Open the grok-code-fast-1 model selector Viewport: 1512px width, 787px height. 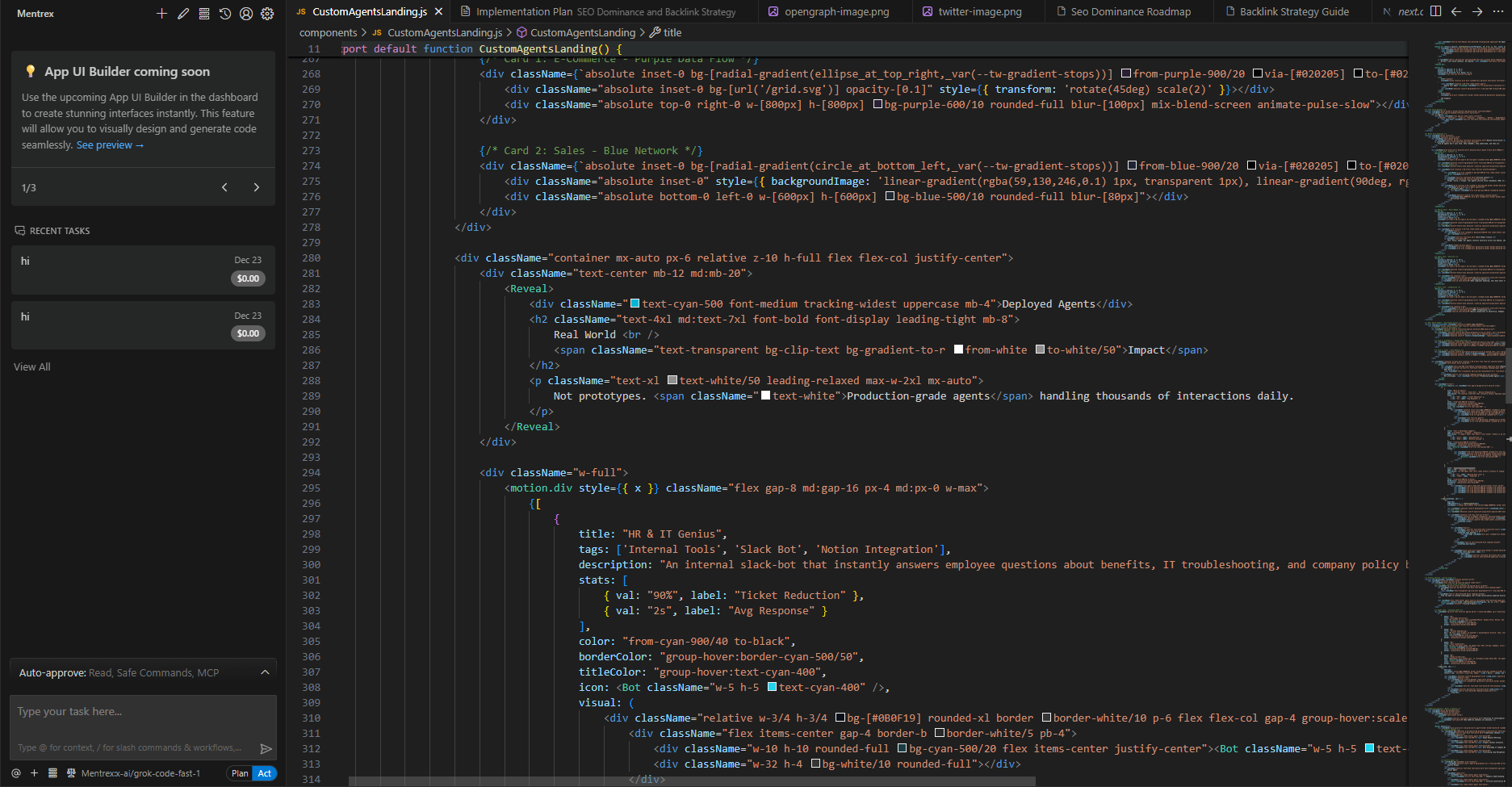click(x=140, y=773)
